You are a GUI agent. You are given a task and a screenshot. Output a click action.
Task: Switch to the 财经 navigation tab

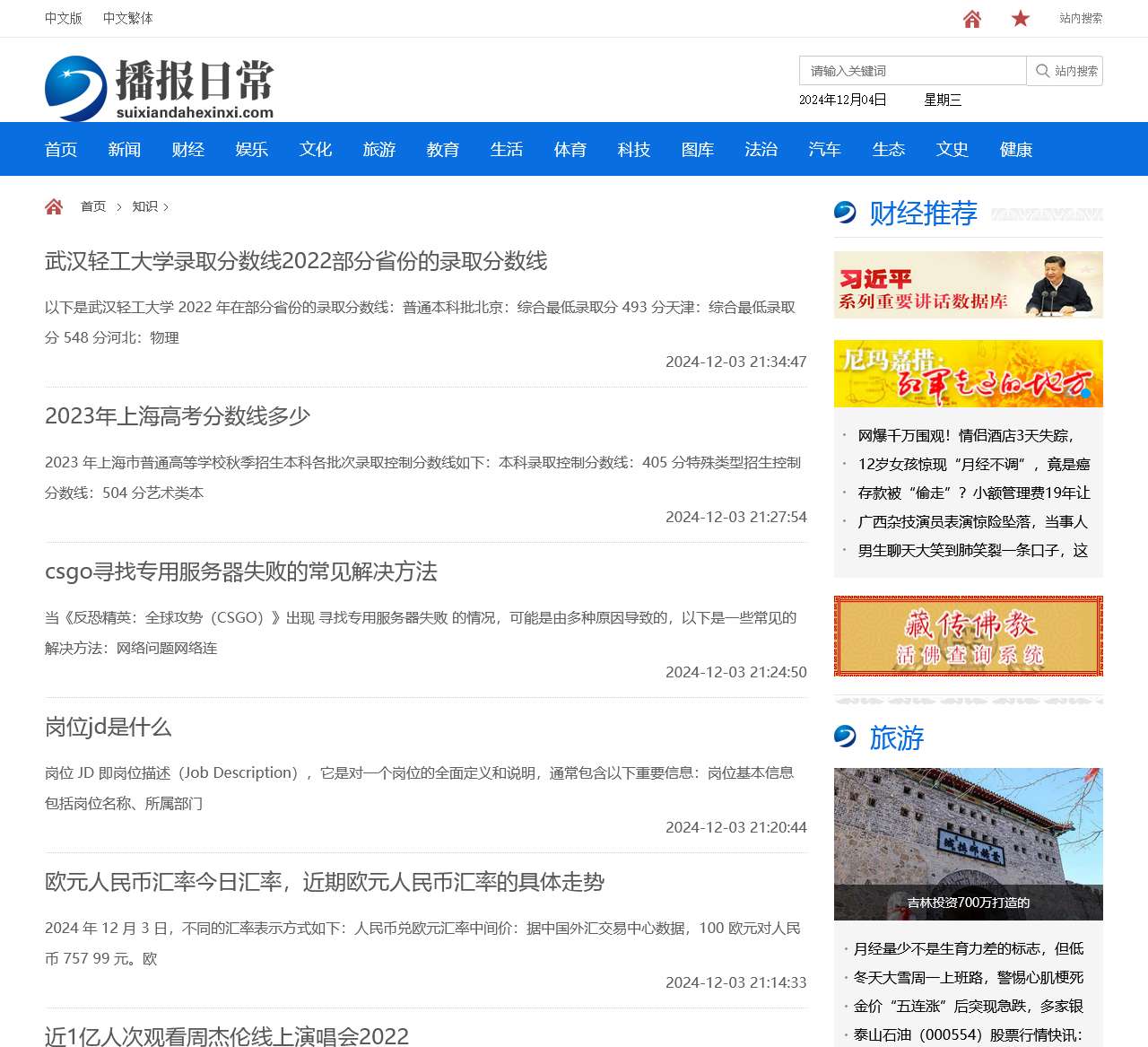187,150
